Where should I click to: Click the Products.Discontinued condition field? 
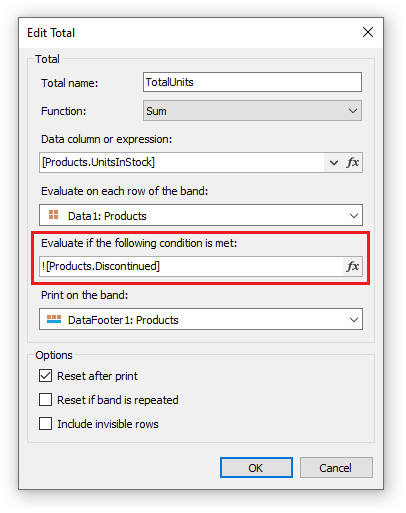pos(191,266)
